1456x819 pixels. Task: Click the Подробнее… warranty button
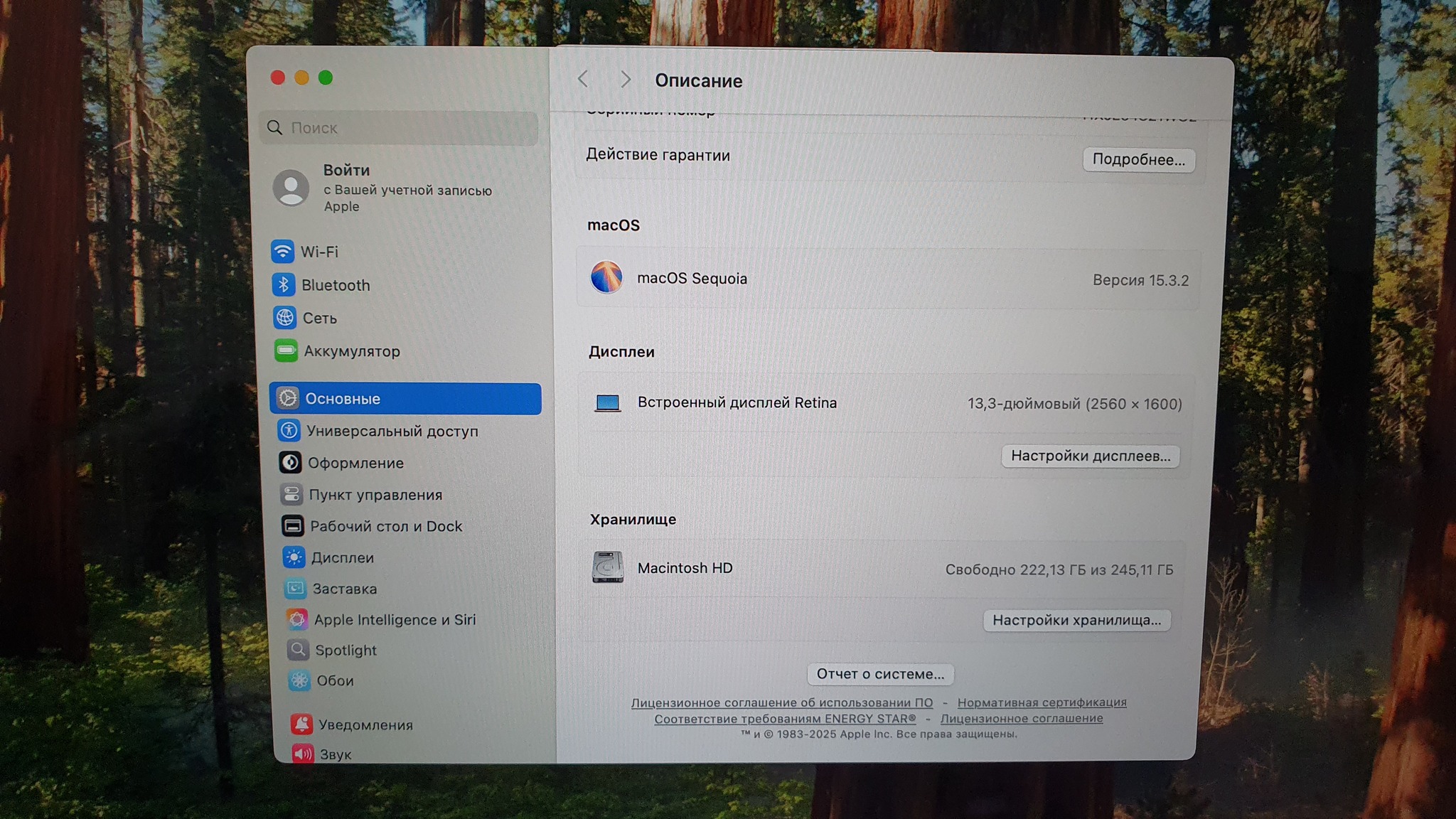pos(1138,159)
